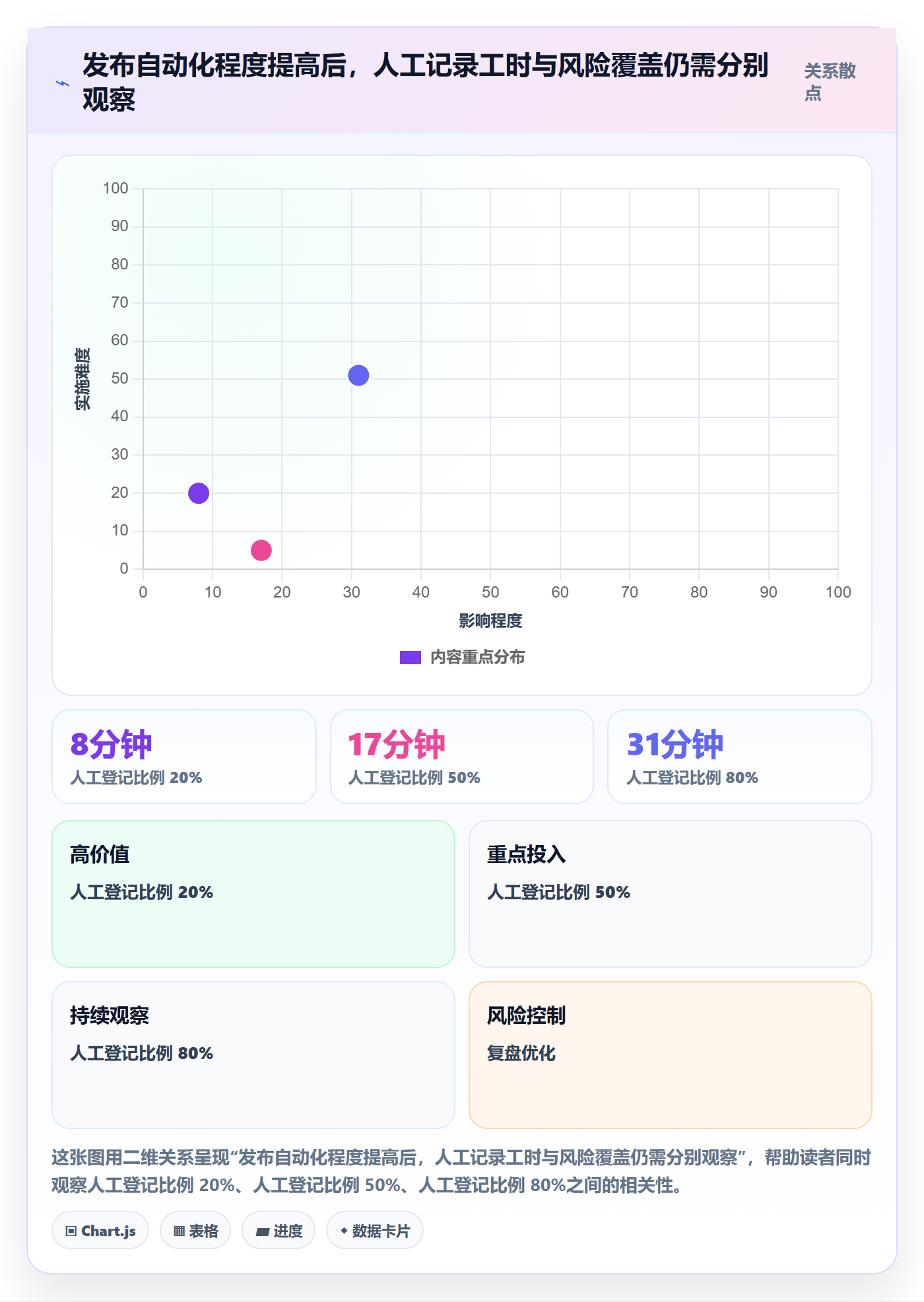The width and height of the screenshot is (924, 1302).
Task: Click the Chart.js chip's square icon
Action: (x=71, y=1231)
